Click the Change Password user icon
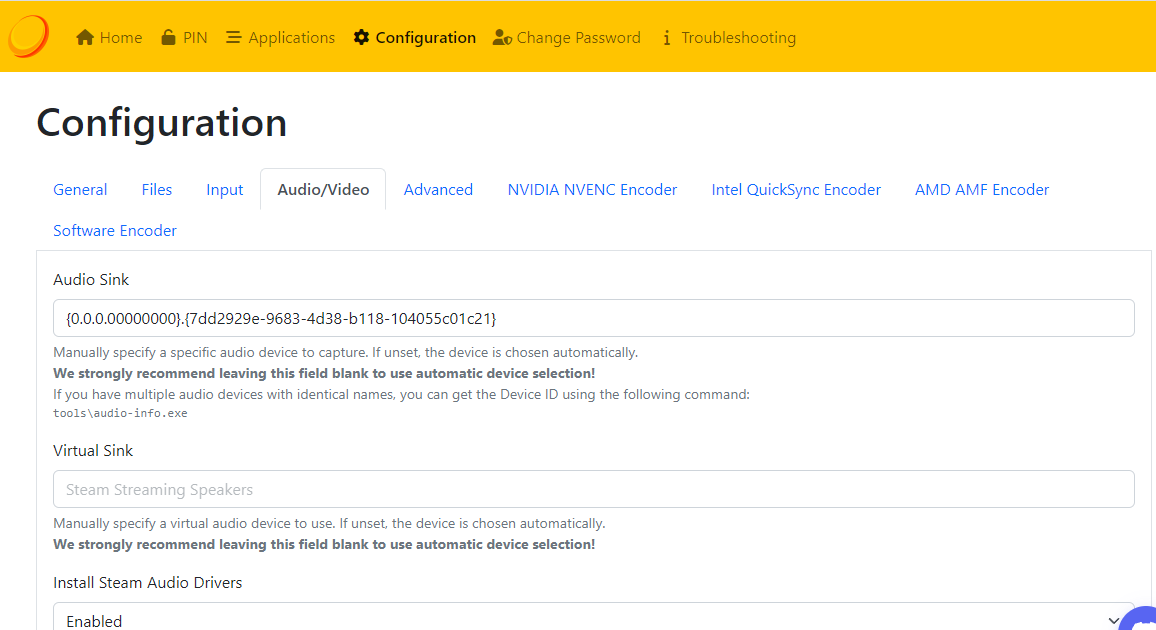1156x630 pixels. coord(502,38)
